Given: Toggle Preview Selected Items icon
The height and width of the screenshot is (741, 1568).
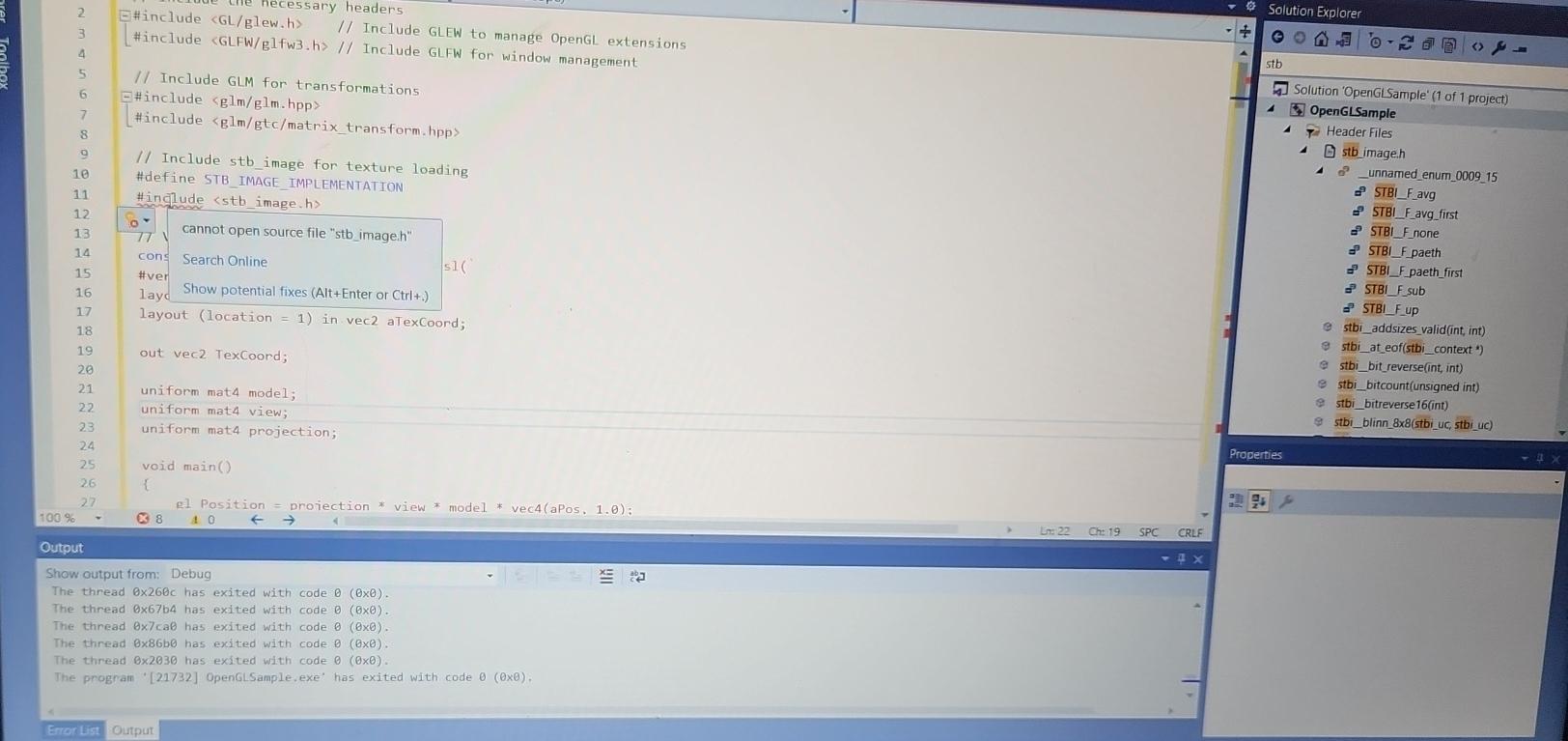Looking at the screenshot, I should 1521,48.
